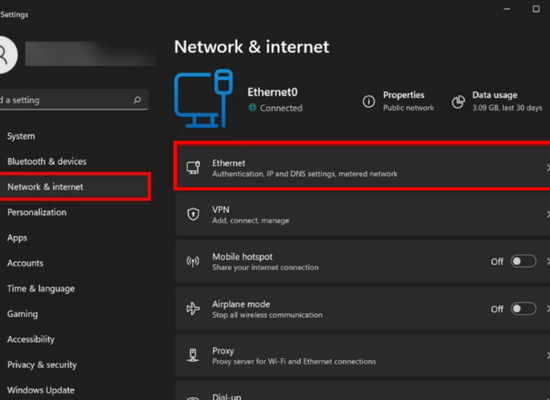
Task: Open the Proxy settings row
Action: coord(363,355)
